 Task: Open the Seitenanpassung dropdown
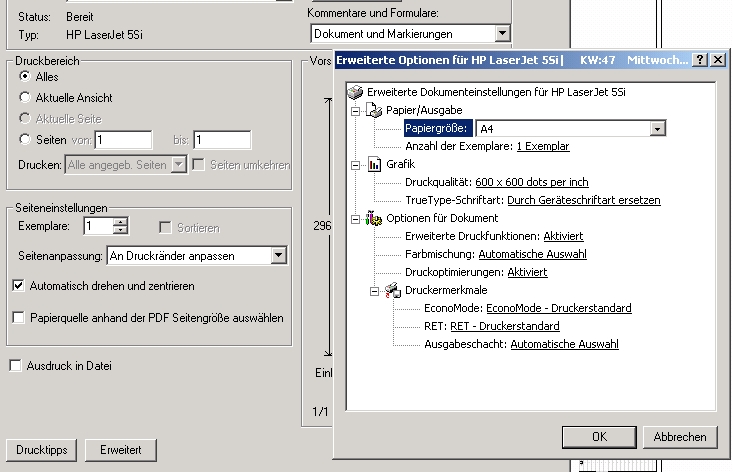pyautogui.click(x=278, y=256)
